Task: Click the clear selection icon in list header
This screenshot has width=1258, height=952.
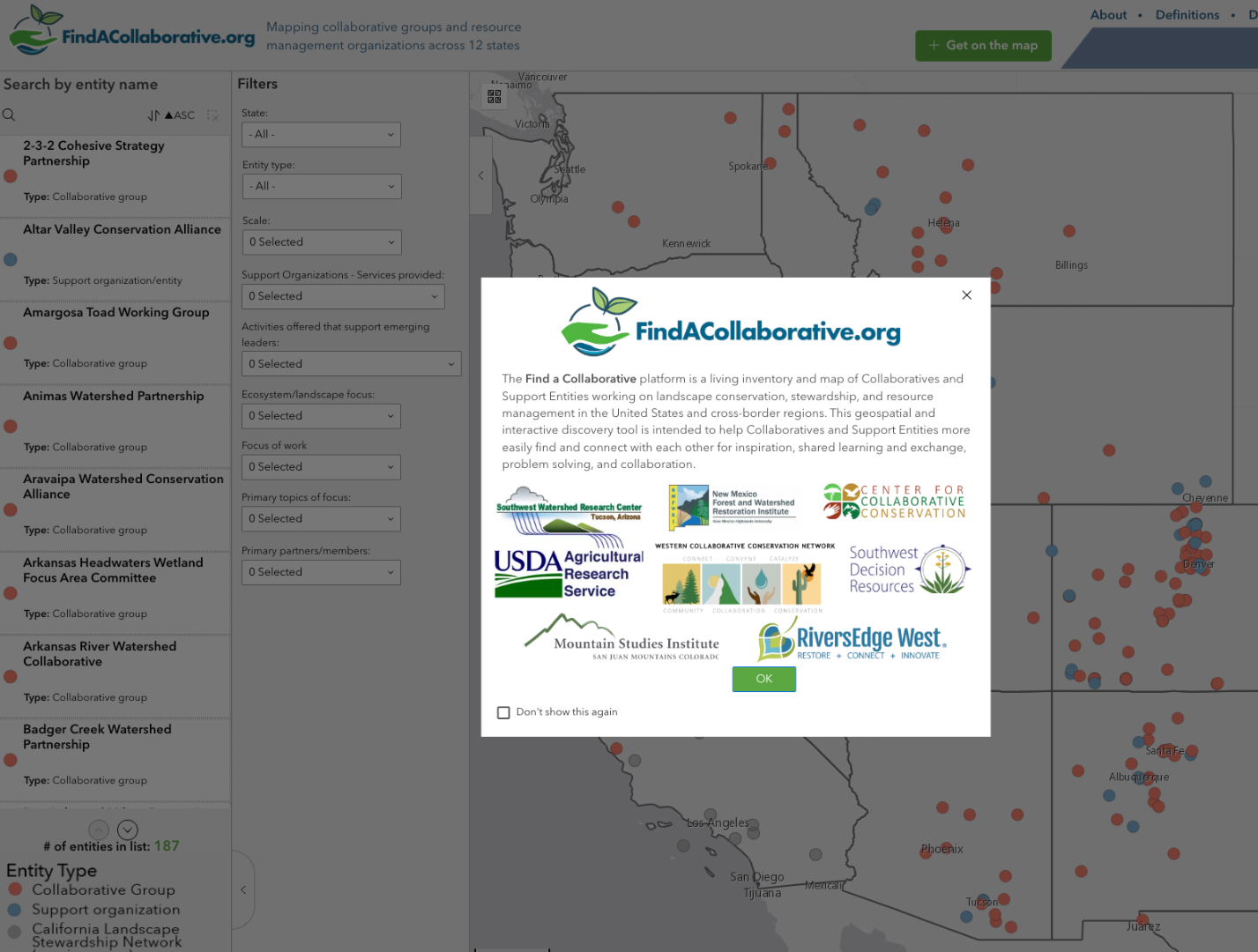Action: pos(212,115)
